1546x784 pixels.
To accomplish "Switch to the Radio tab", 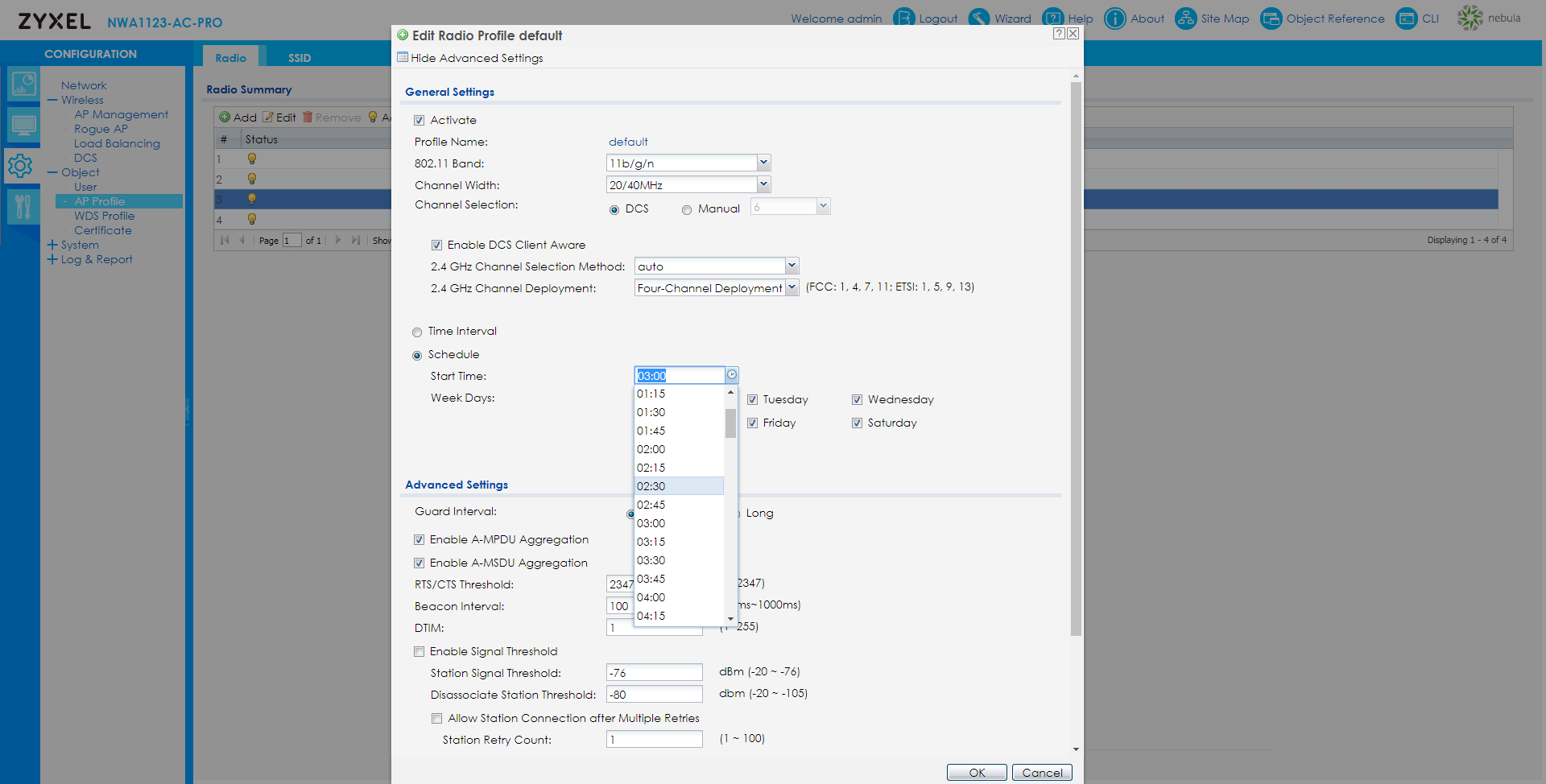I will click(230, 57).
